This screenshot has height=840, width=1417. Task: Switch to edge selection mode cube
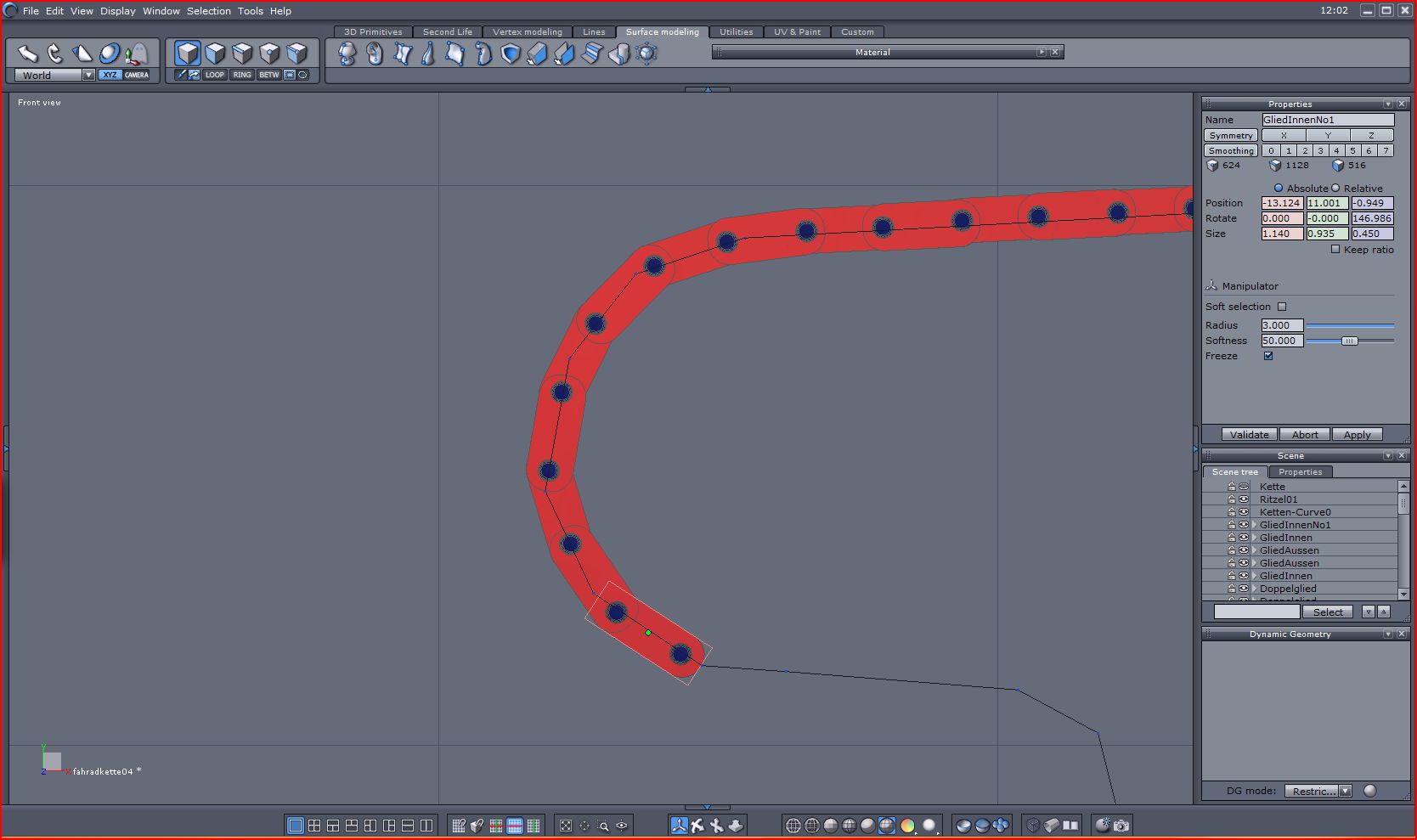pyautogui.click(x=242, y=54)
